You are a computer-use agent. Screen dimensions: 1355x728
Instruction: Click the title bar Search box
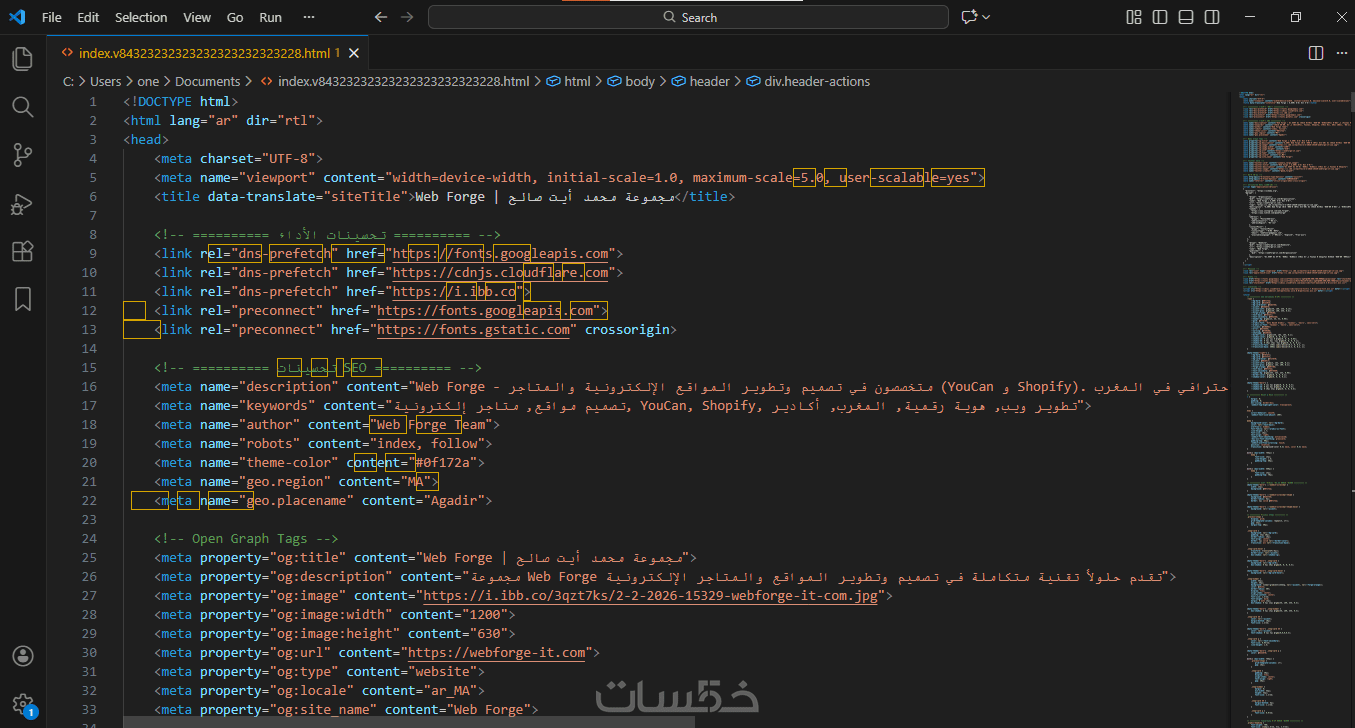tap(688, 17)
